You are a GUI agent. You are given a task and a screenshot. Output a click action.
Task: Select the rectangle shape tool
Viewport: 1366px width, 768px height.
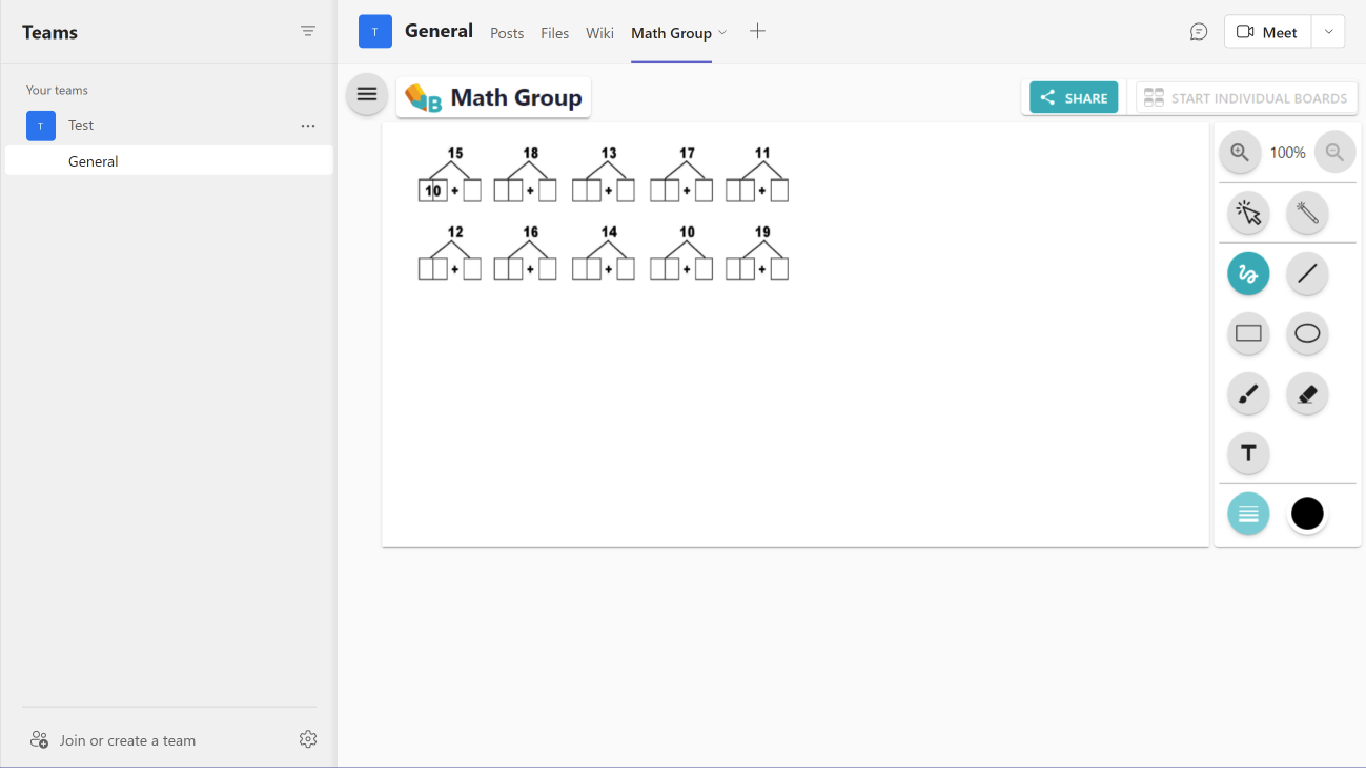tap(1248, 334)
